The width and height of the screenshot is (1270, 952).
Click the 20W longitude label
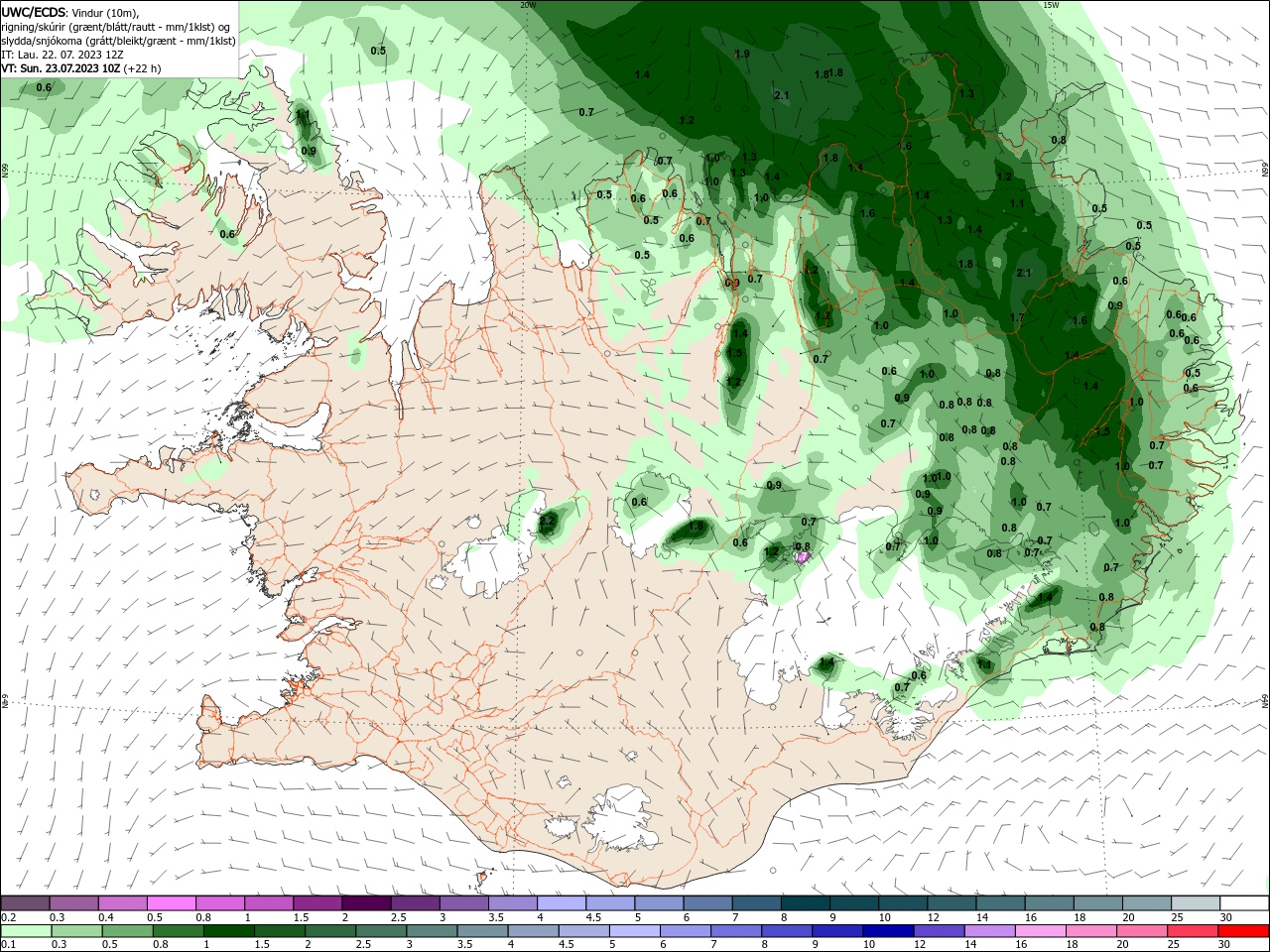point(529,5)
